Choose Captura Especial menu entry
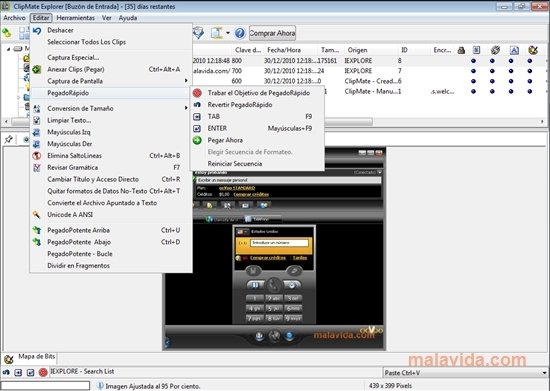The image size is (550, 391). tap(73, 58)
